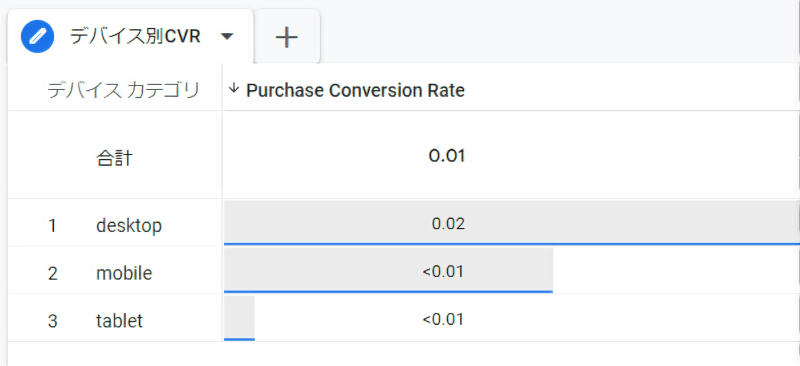Click row number 1
800x366 pixels.
pyautogui.click(x=53, y=225)
